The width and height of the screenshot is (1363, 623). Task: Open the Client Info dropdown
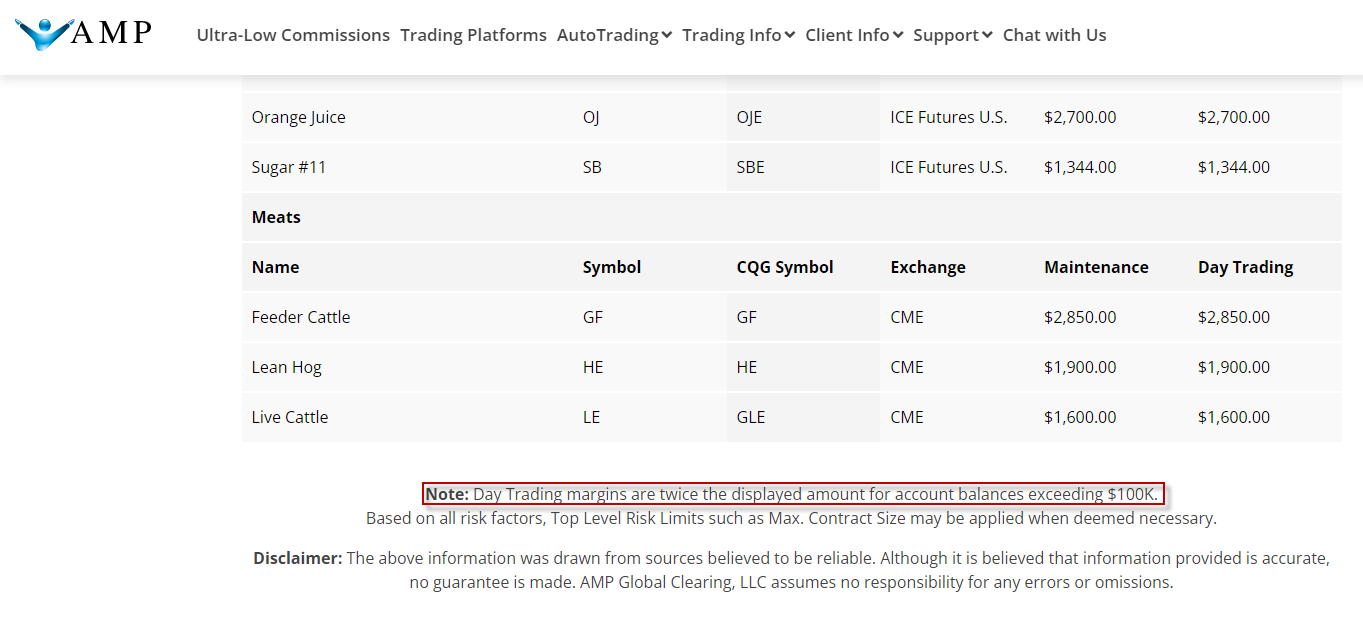pyautogui.click(x=854, y=35)
